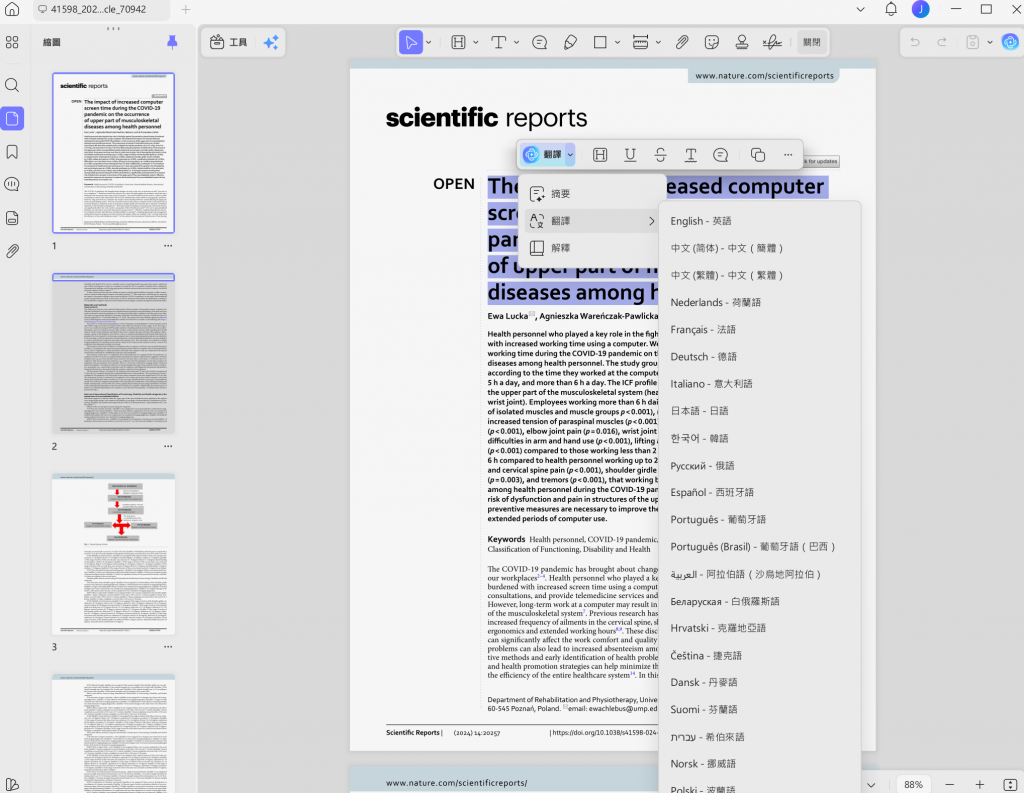Expand the 翻譯 dropdown arrow in floating toolbar
This screenshot has height=793, width=1024.
point(570,155)
